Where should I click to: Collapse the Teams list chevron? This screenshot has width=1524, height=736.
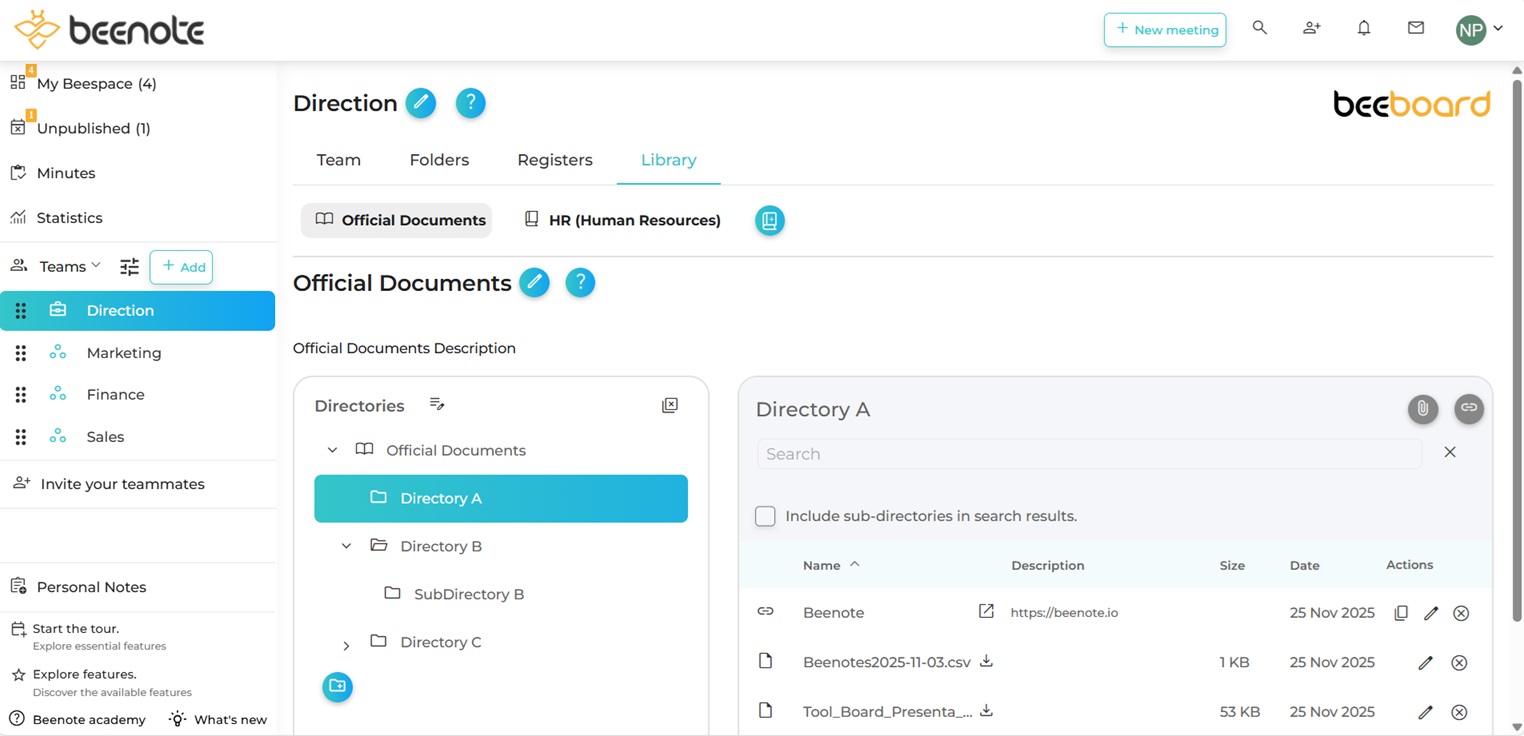point(96,265)
